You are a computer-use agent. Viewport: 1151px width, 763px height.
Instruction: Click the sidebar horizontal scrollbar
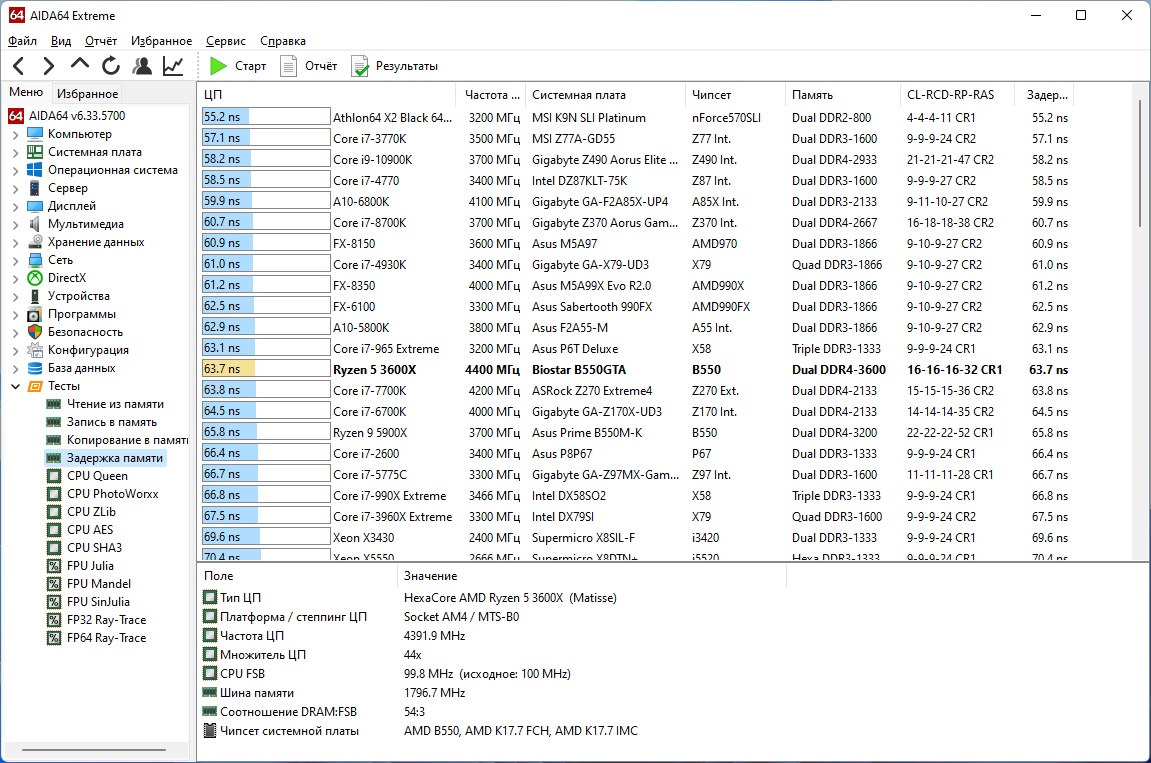point(94,750)
